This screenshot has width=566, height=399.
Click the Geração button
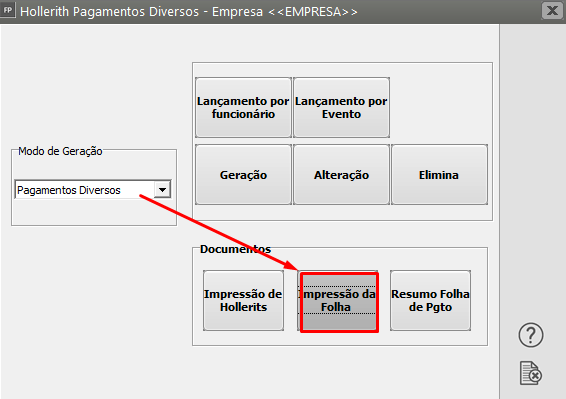coord(243,175)
